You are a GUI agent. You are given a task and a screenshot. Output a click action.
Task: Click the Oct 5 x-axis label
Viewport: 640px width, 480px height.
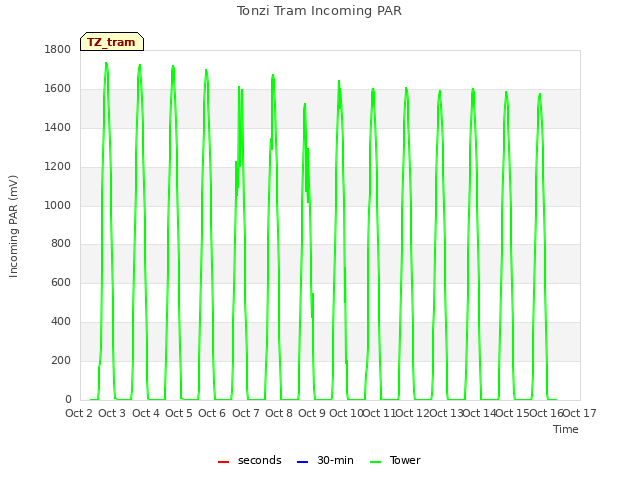click(179, 413)
